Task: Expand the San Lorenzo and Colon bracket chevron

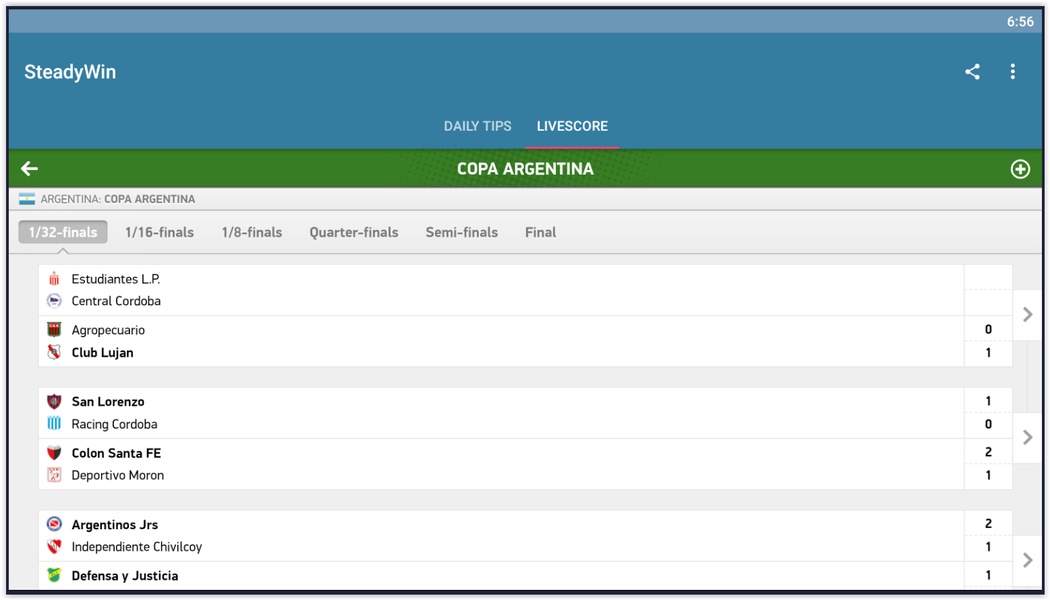Action: point(1027,437)
